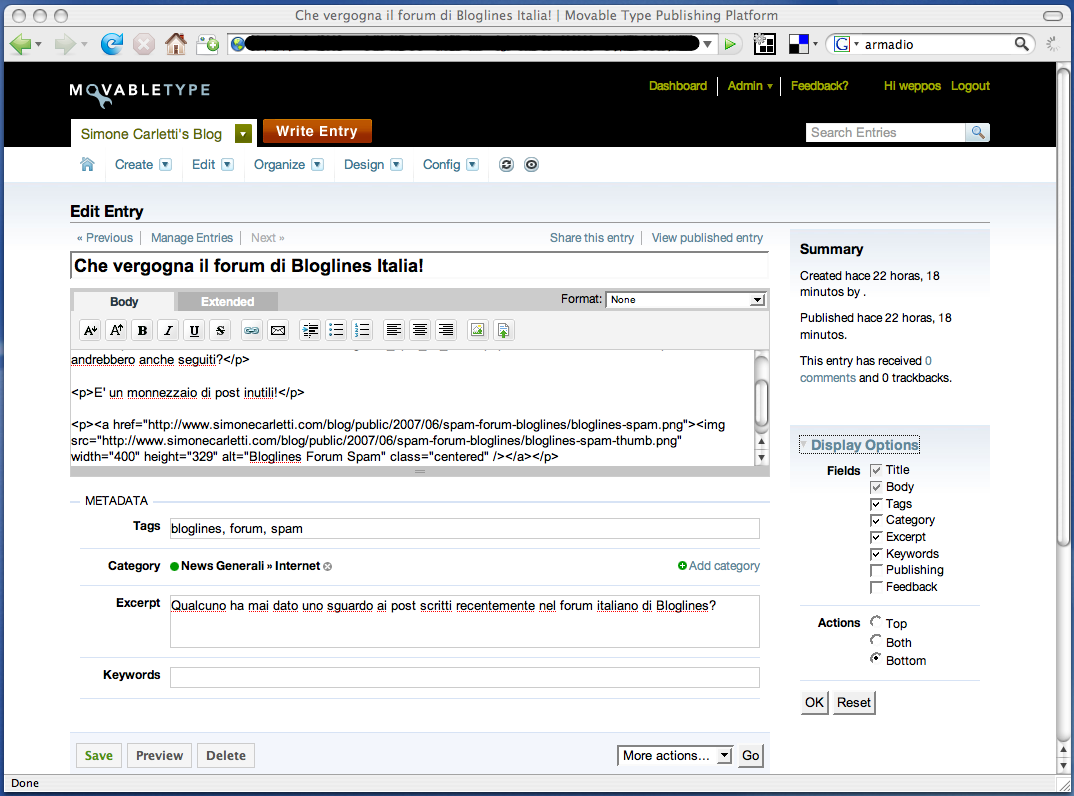The width and height of the screenshot is (1074, 796).
Task: Go to the browser home page icon
Action: [x=176, y=45]
